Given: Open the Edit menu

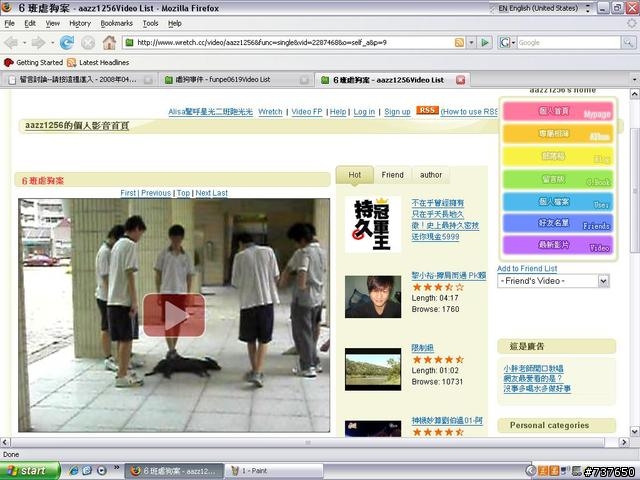Looking at the screenshot, I should coord(30,24).
